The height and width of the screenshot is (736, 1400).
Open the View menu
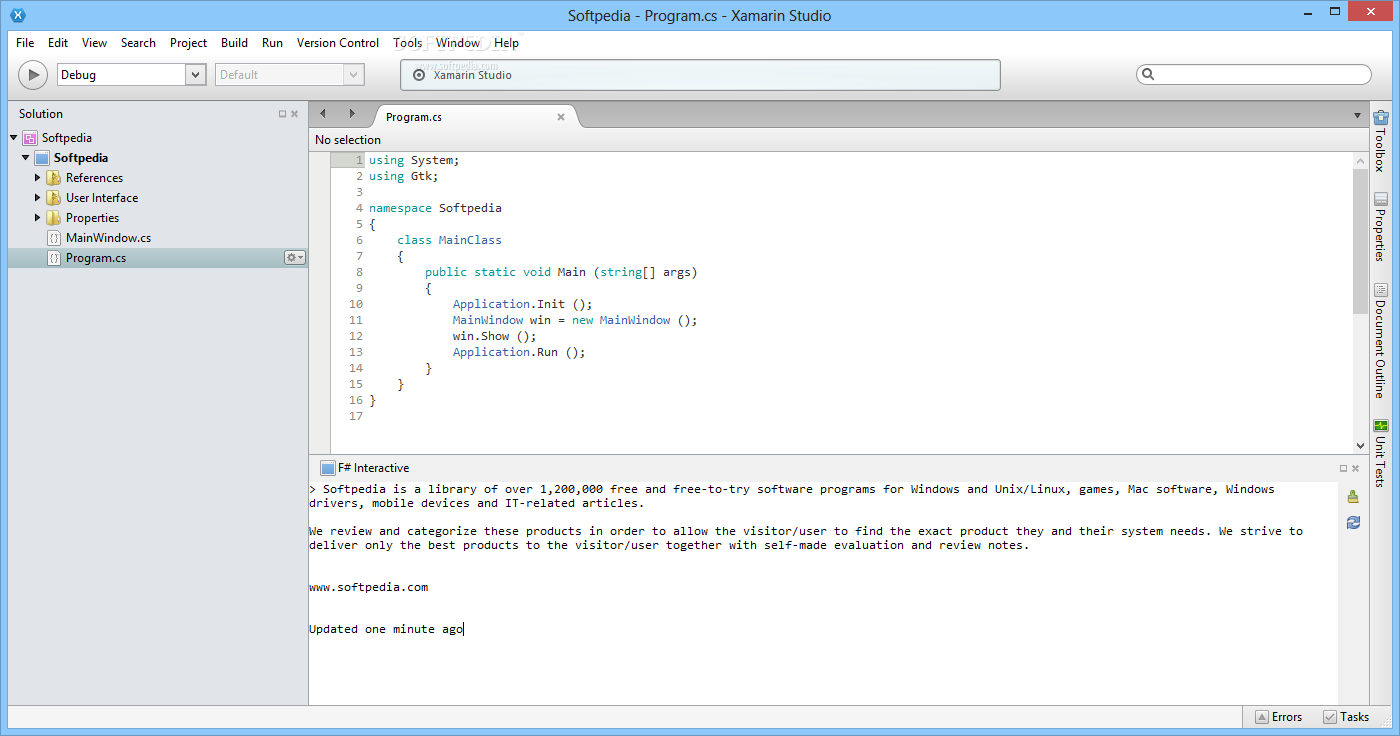pyautogui.click(x=95, y=43)
